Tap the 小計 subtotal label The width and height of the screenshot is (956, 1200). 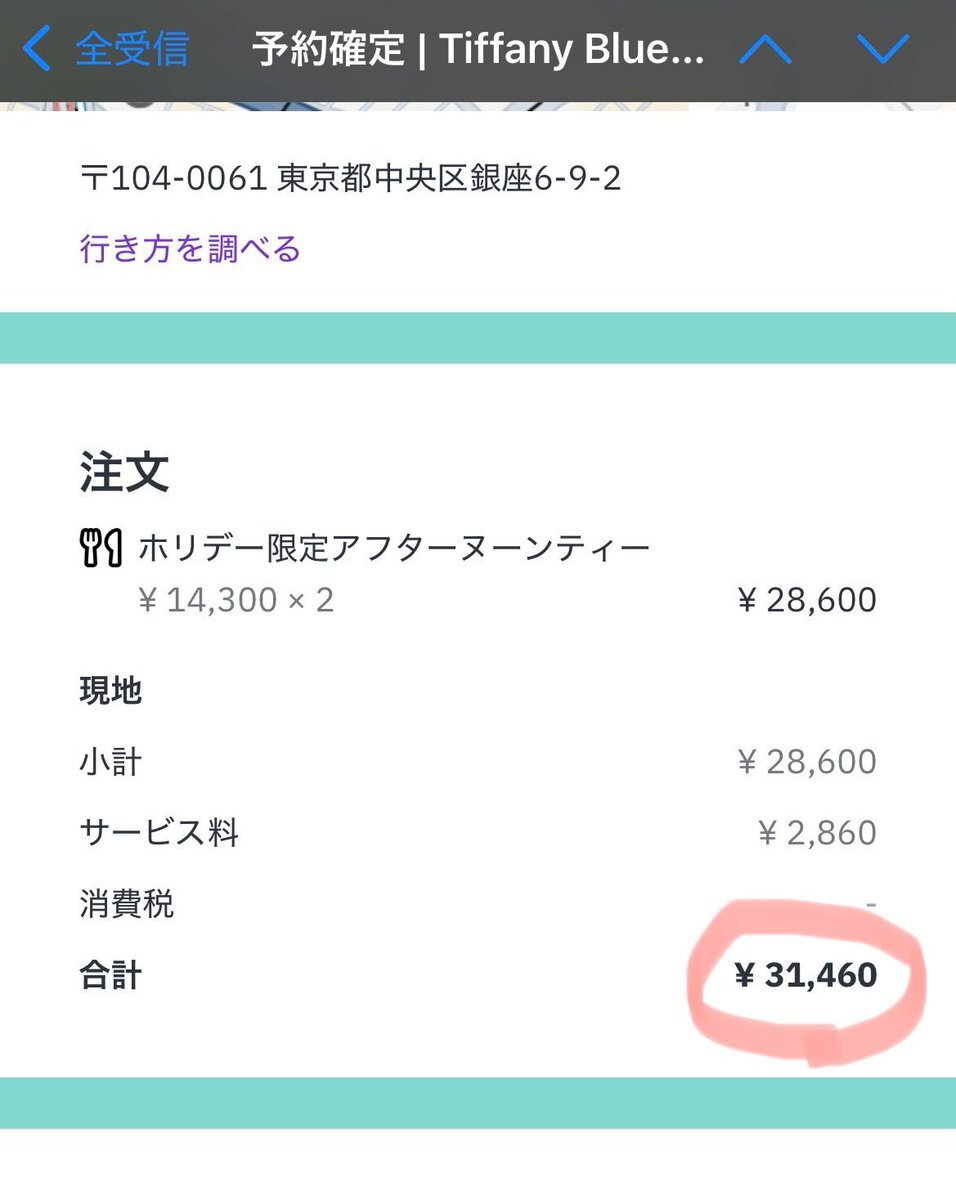point(110,762)
